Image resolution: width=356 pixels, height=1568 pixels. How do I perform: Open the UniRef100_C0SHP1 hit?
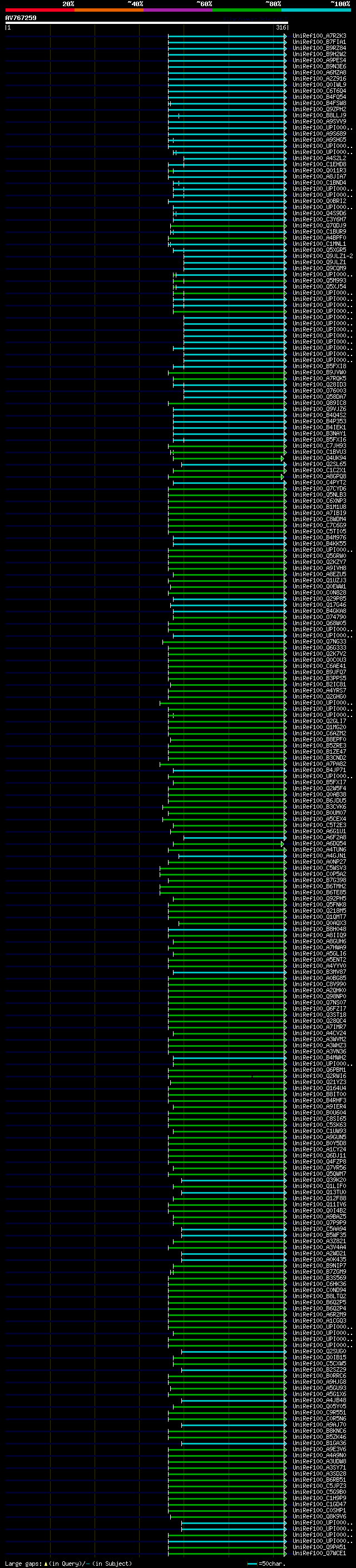click(x=319, y=1510)
